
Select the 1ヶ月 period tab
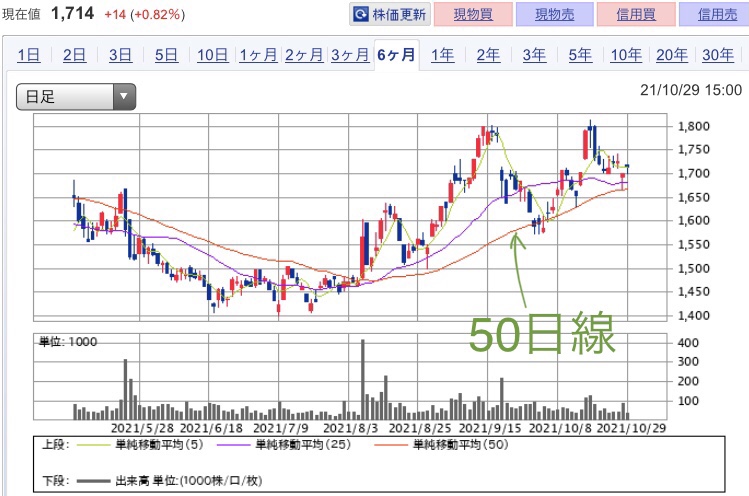pos(258,55)
